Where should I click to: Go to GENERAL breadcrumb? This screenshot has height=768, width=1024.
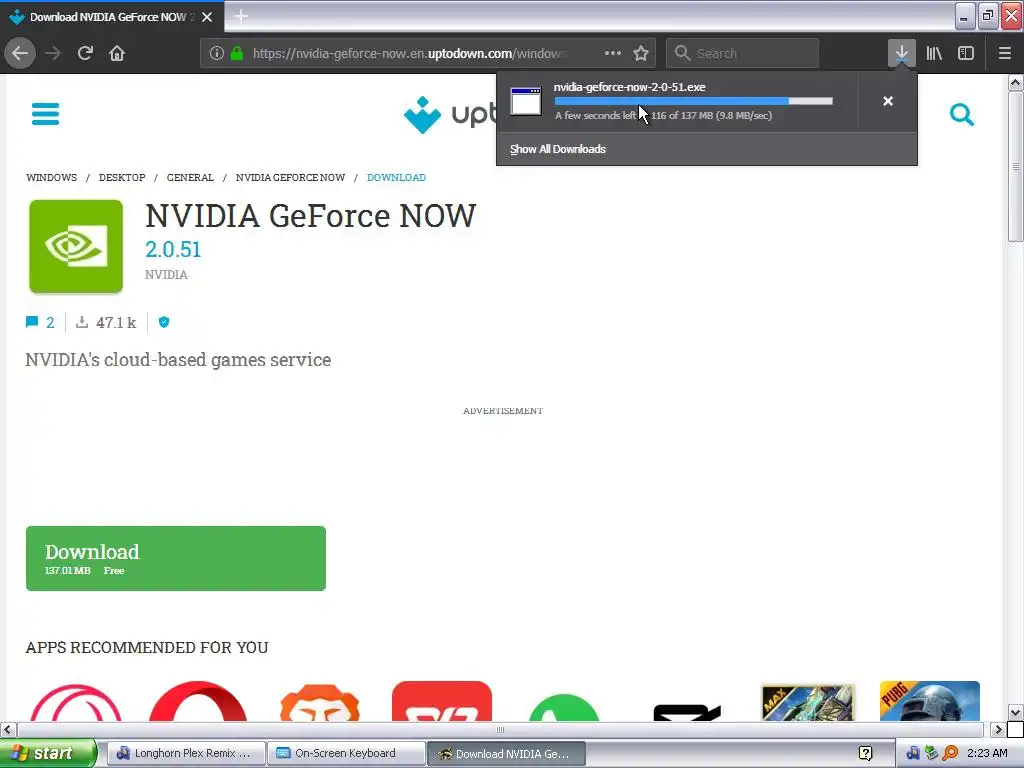pyautogui.click(x=190, y=178)
